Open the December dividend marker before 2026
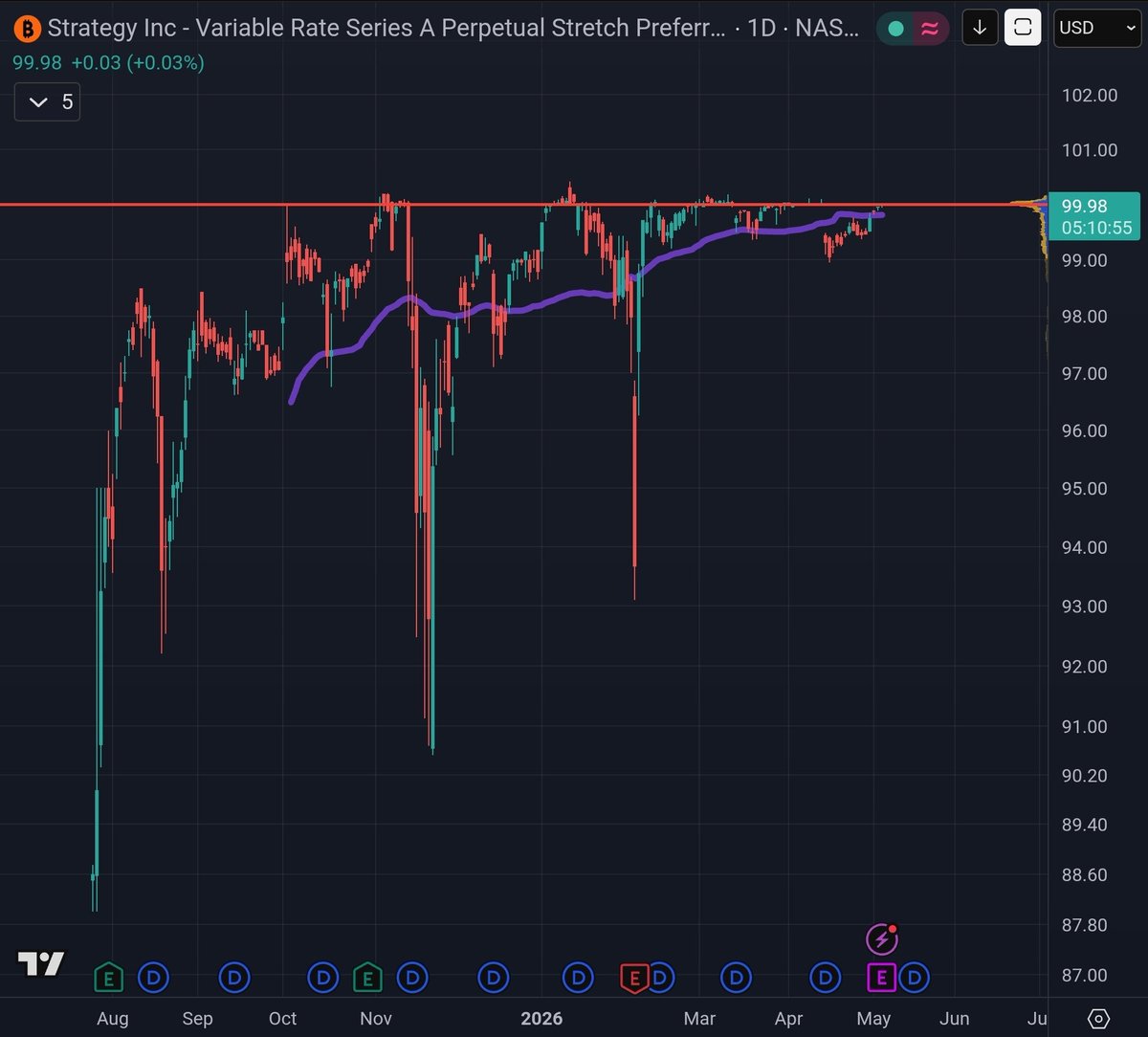Image resolution: width=1148 pixels, height=1037 pixels. (x=493, y=977)
